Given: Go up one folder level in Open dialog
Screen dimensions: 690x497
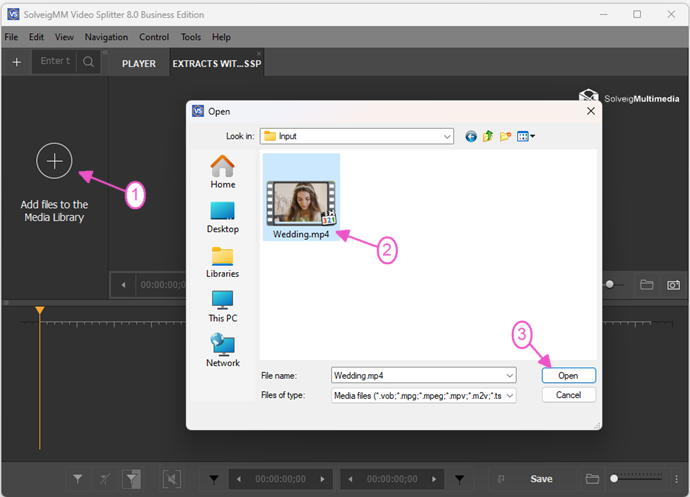Looking at the screenshot, I should (488, 136).
